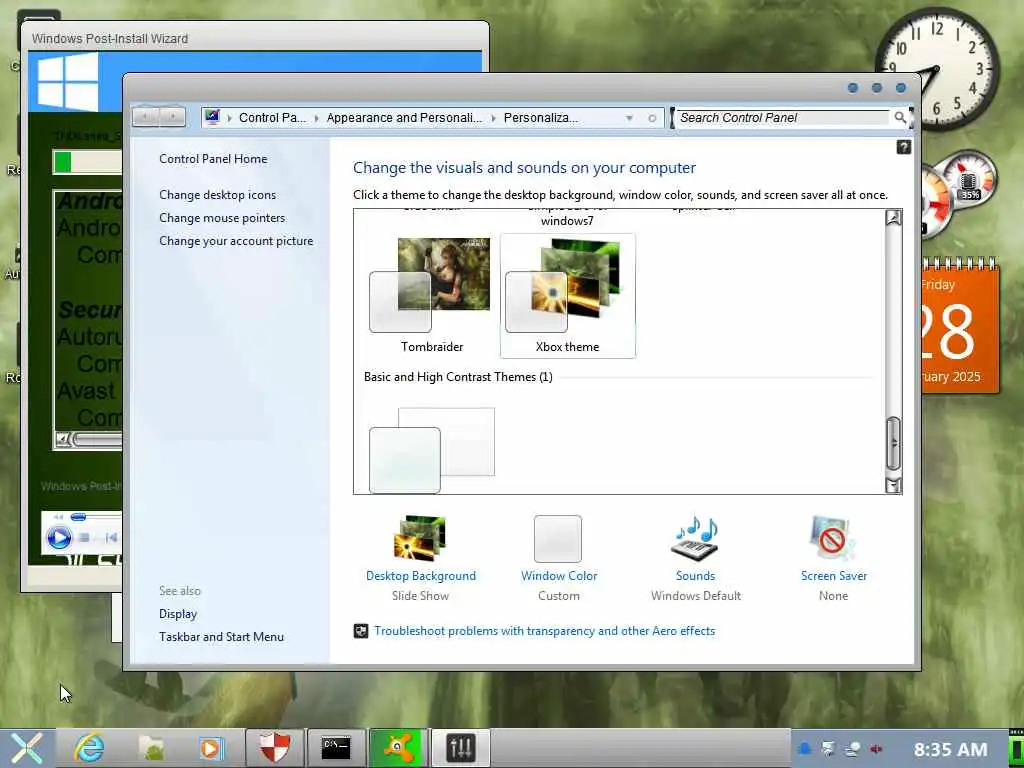Open Control Panel Home
Image resolution: width=1024 pixels, height=768 pixels.
(213, 159)
